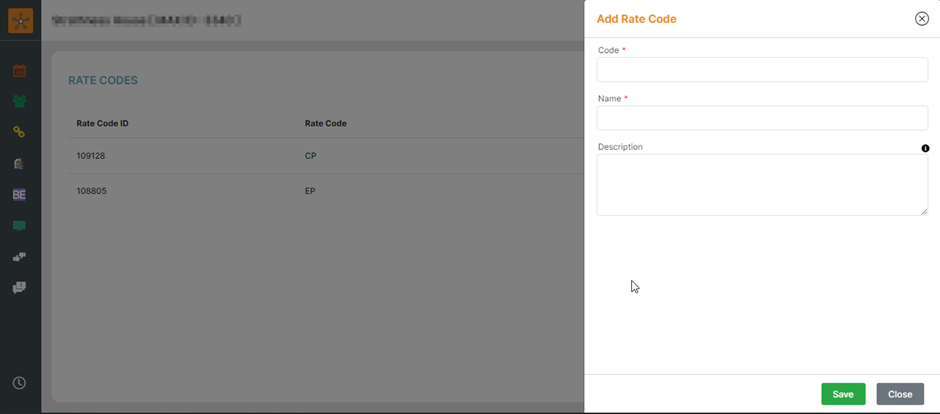
Task: Click the green people icon in sidebar
Action: click(19, 101)
